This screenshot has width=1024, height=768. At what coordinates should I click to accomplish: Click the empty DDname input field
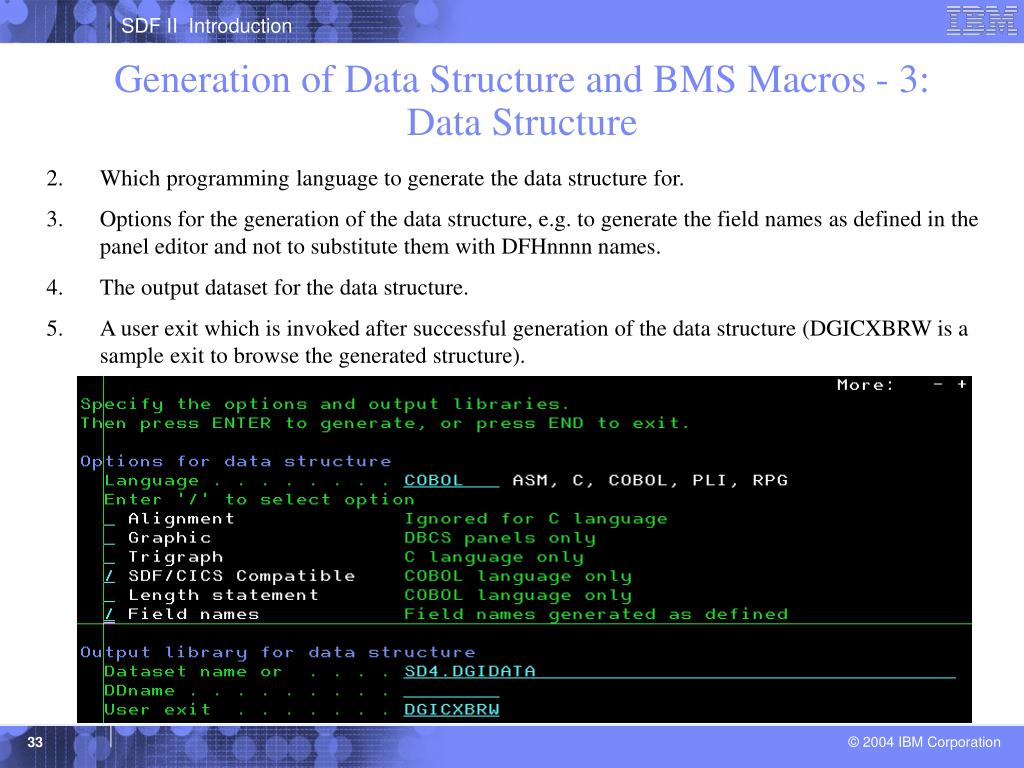(451, 690)
